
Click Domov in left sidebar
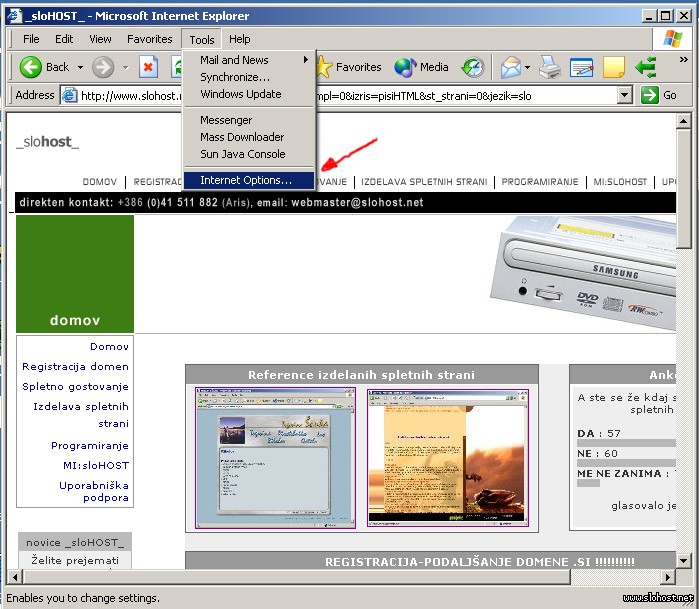[109, 346]
